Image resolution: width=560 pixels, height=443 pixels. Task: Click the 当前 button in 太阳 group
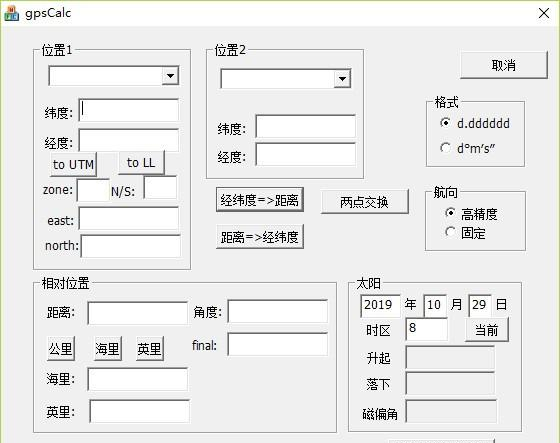pos(487,330)
